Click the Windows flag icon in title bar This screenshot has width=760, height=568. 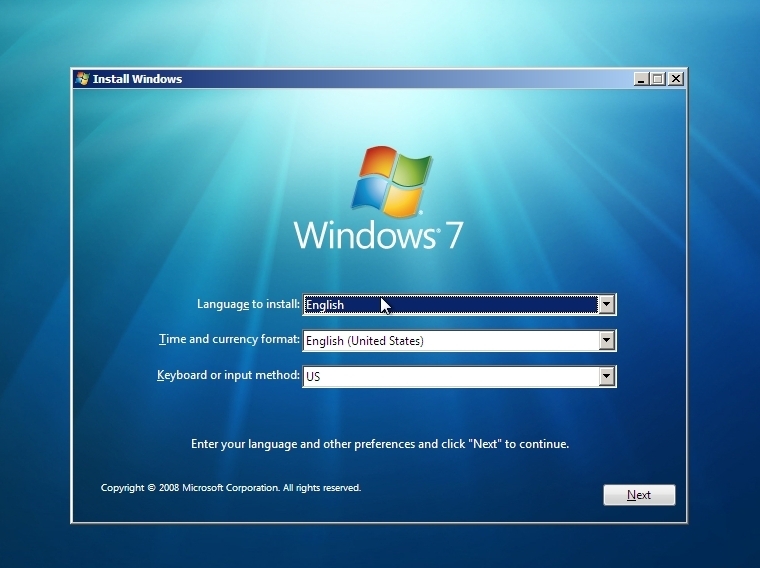tap(82, 79)
